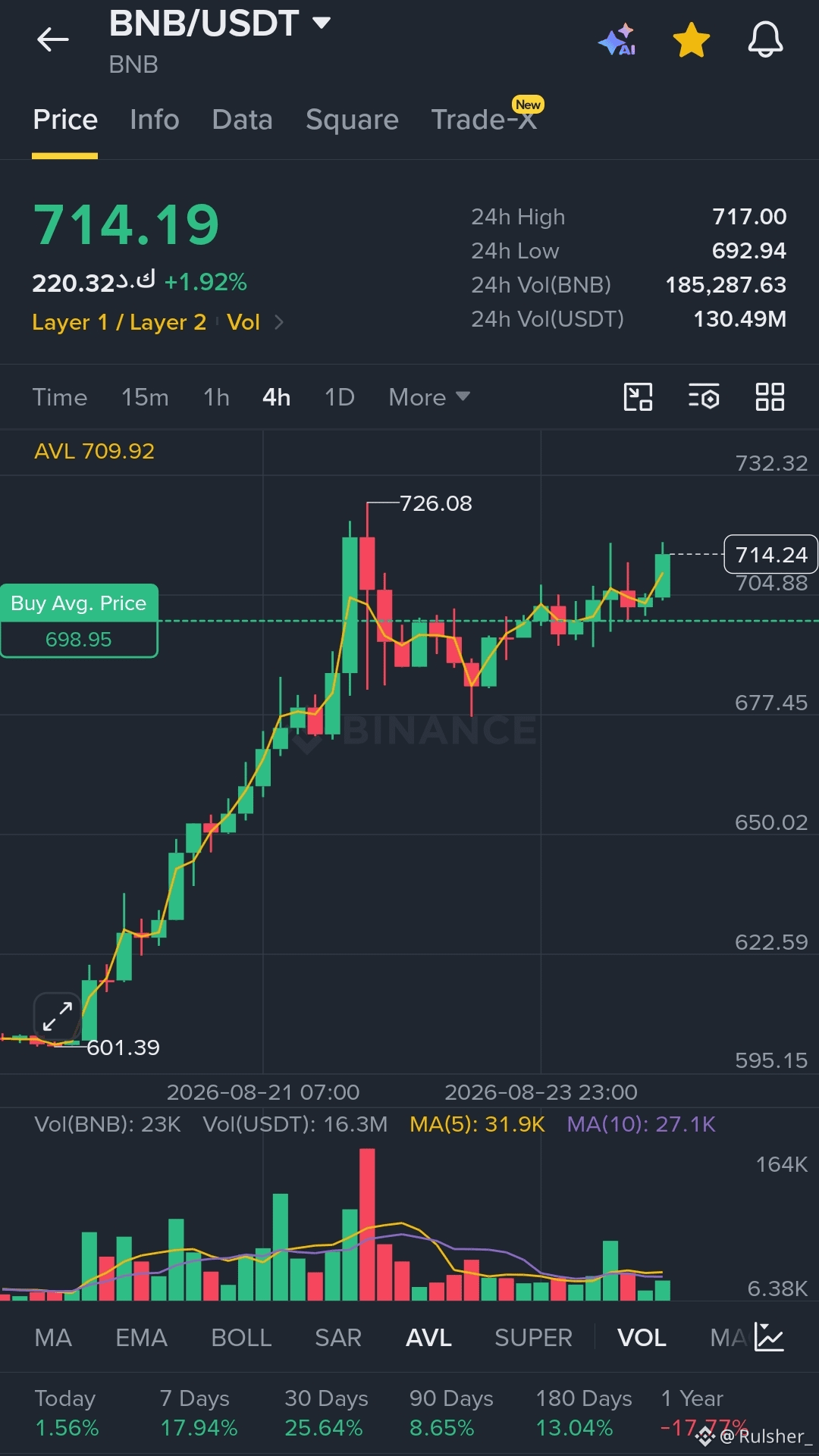Switch to the Square tab

pyautogui.click(x=352, y=120)
